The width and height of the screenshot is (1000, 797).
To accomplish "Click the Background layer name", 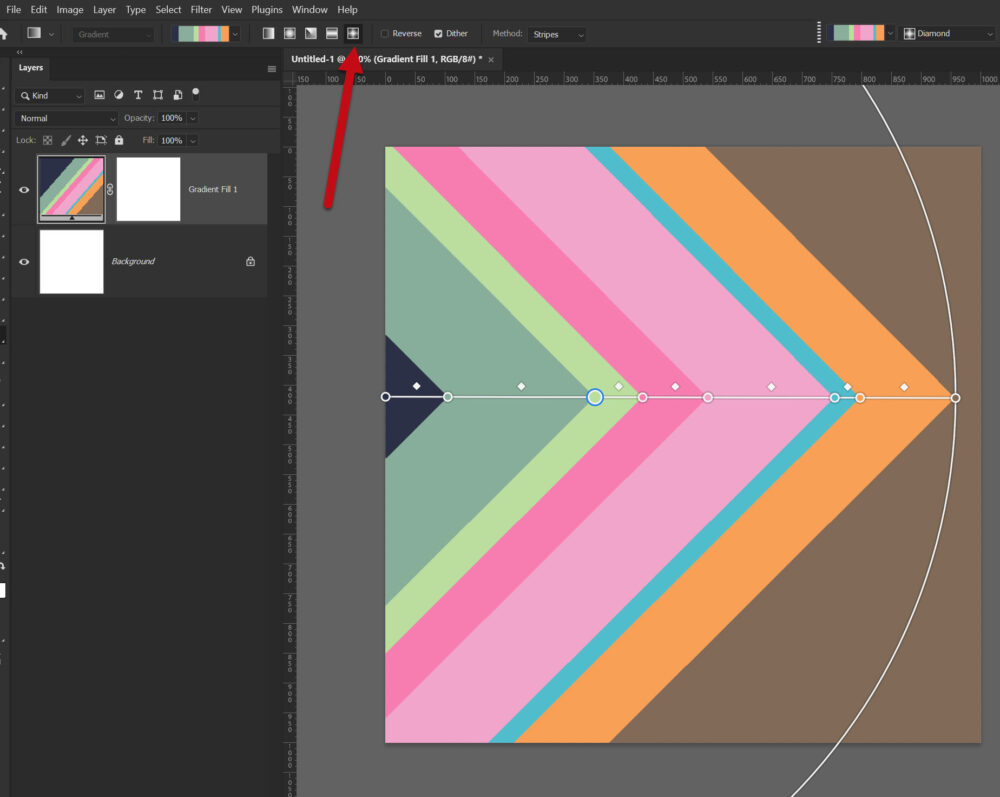I will 133,261.
